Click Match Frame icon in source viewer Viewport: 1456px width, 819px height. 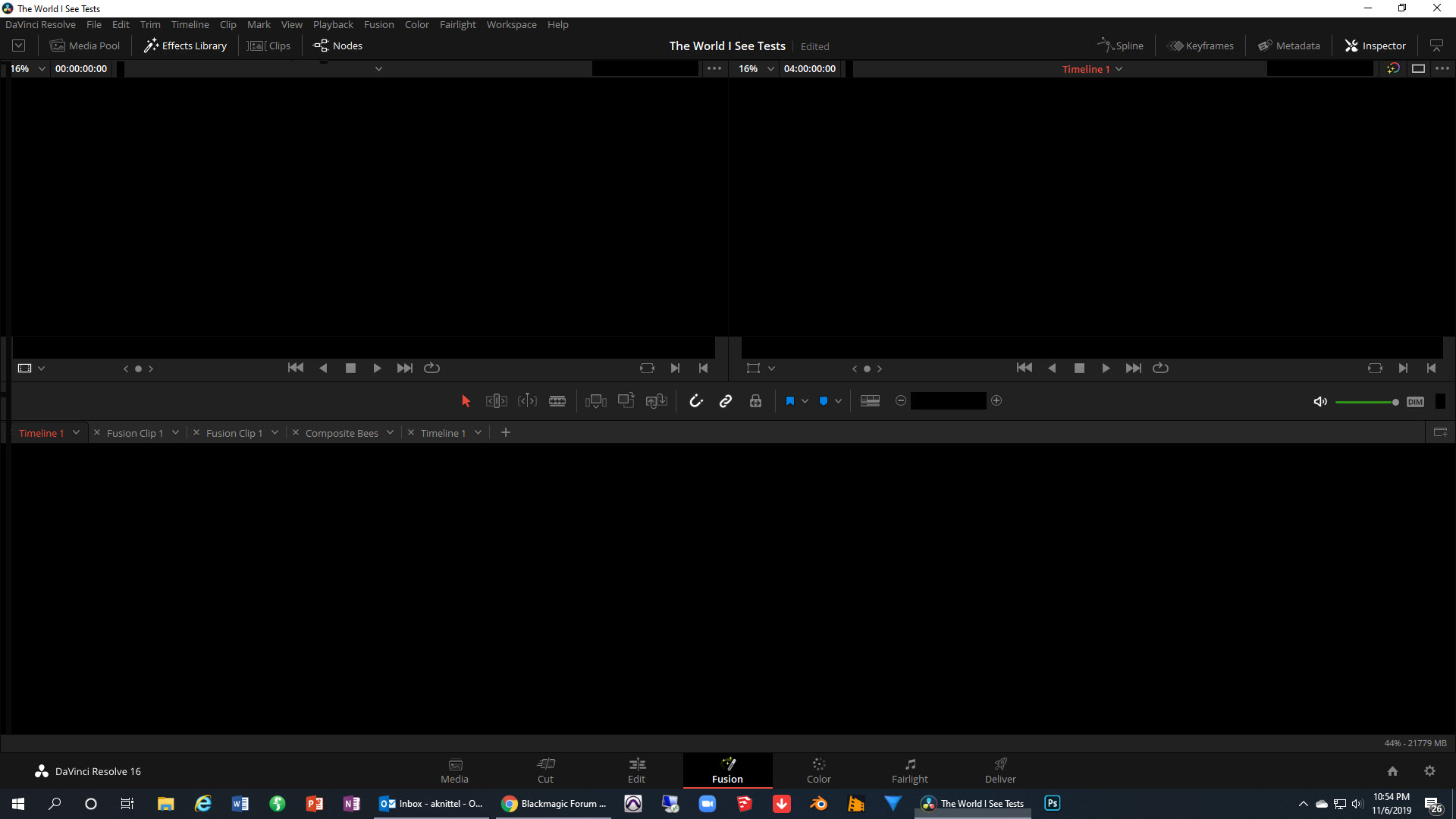[x=647, y=368]
